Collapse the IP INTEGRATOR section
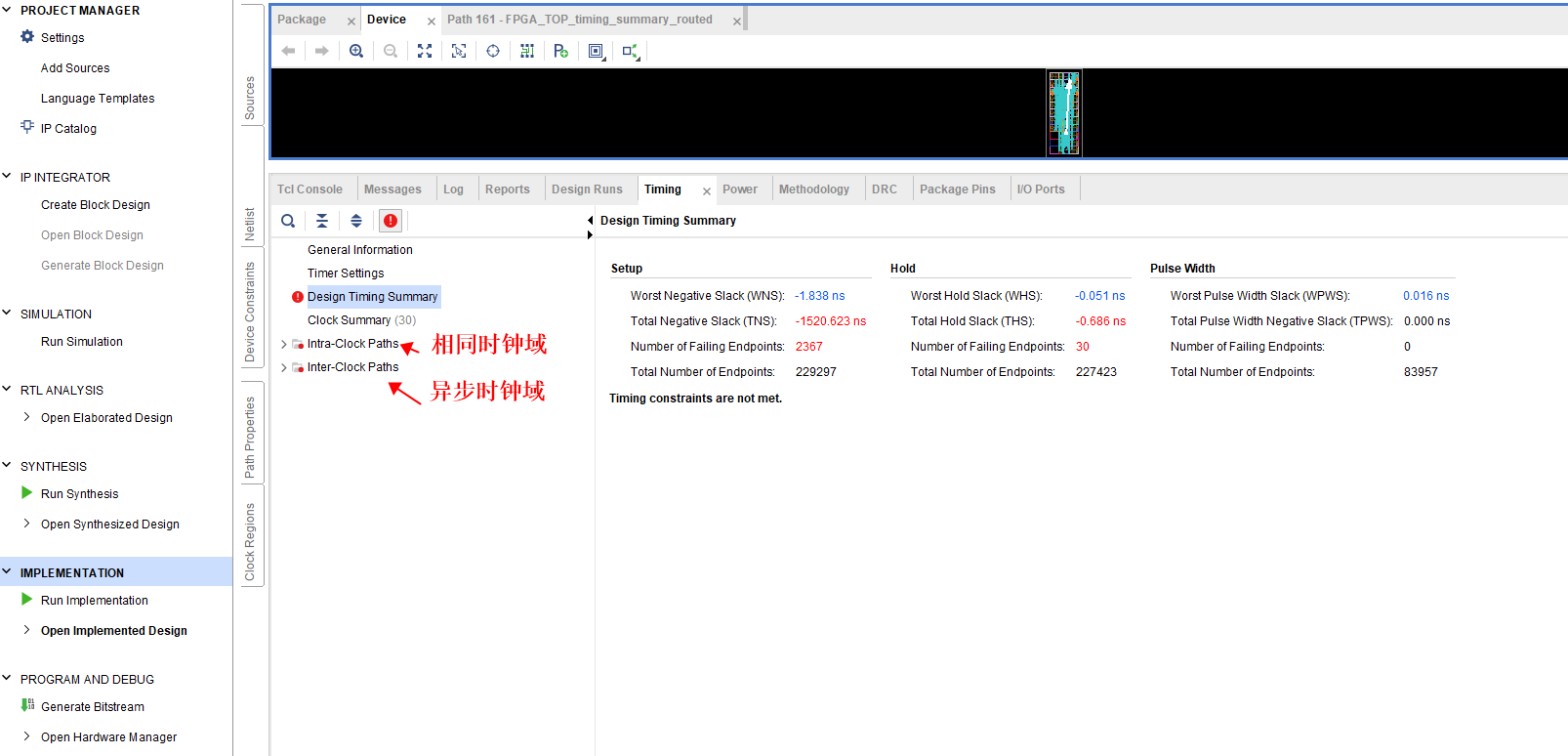This screenshot has width=1568, height=756. click(7, 177)
